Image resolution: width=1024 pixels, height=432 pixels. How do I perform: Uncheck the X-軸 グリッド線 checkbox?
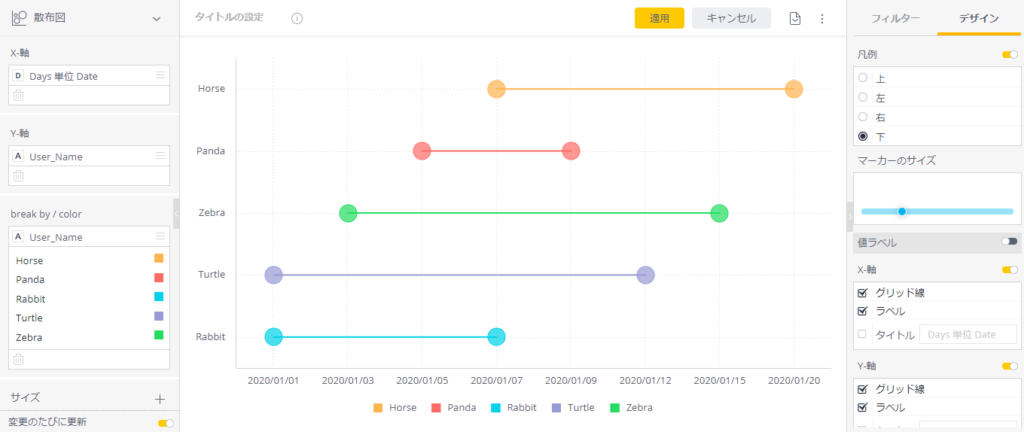(x=862, y=293)
